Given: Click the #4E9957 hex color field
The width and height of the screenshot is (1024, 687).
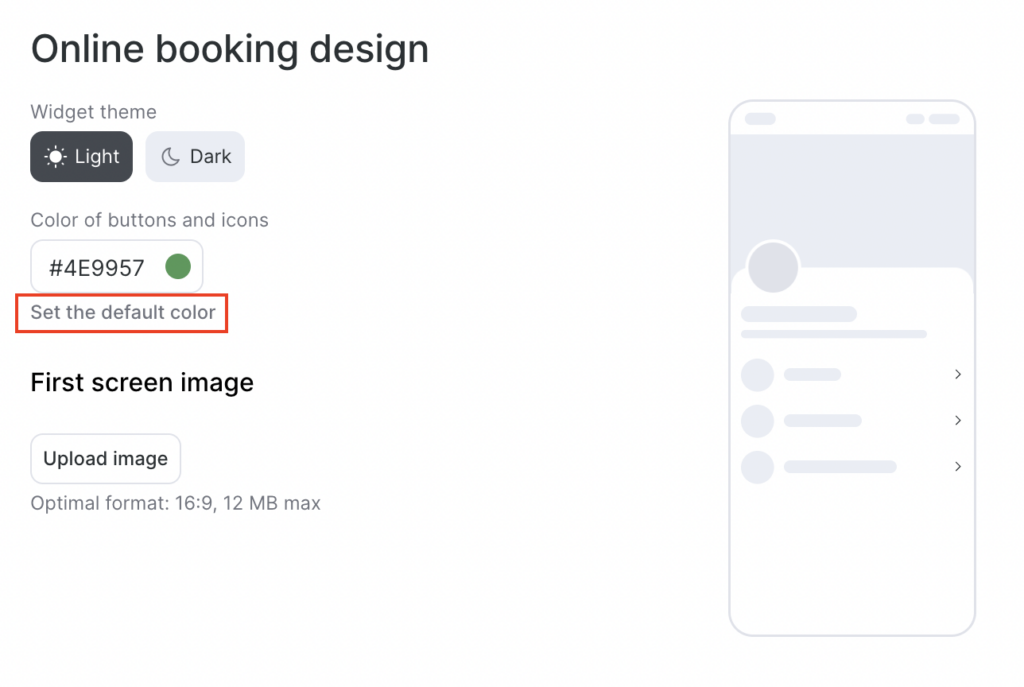Looking at the screenshot, I should coord(97,267).
